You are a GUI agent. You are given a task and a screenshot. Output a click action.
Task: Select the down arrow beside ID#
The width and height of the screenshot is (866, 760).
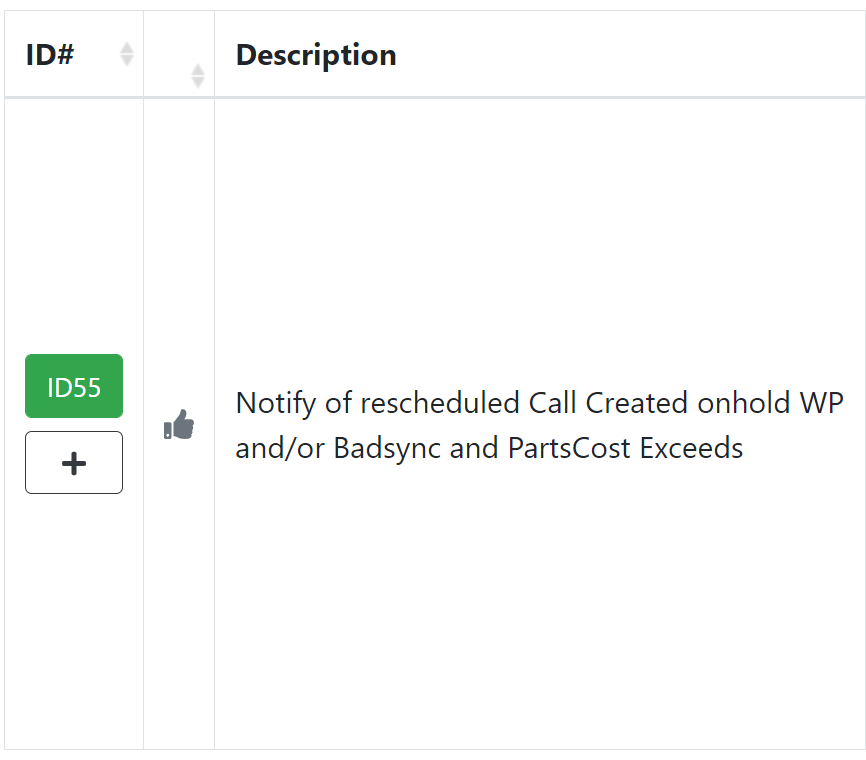coord(127,61)
